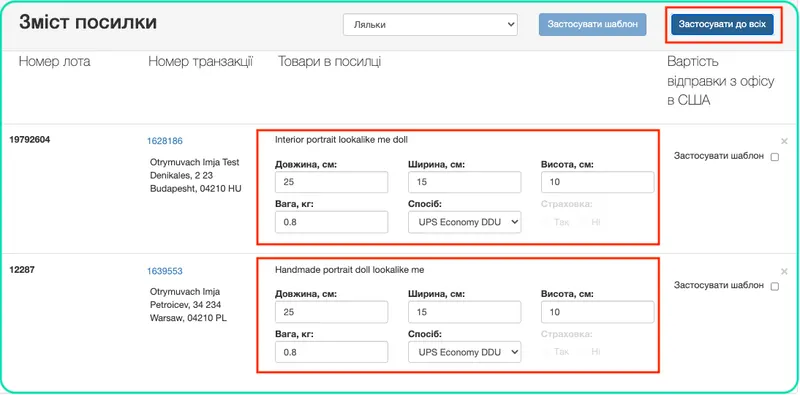Click weight field of Interior portrait doll
This screenshot has width=800, height=395.
(x=331, y=222)
